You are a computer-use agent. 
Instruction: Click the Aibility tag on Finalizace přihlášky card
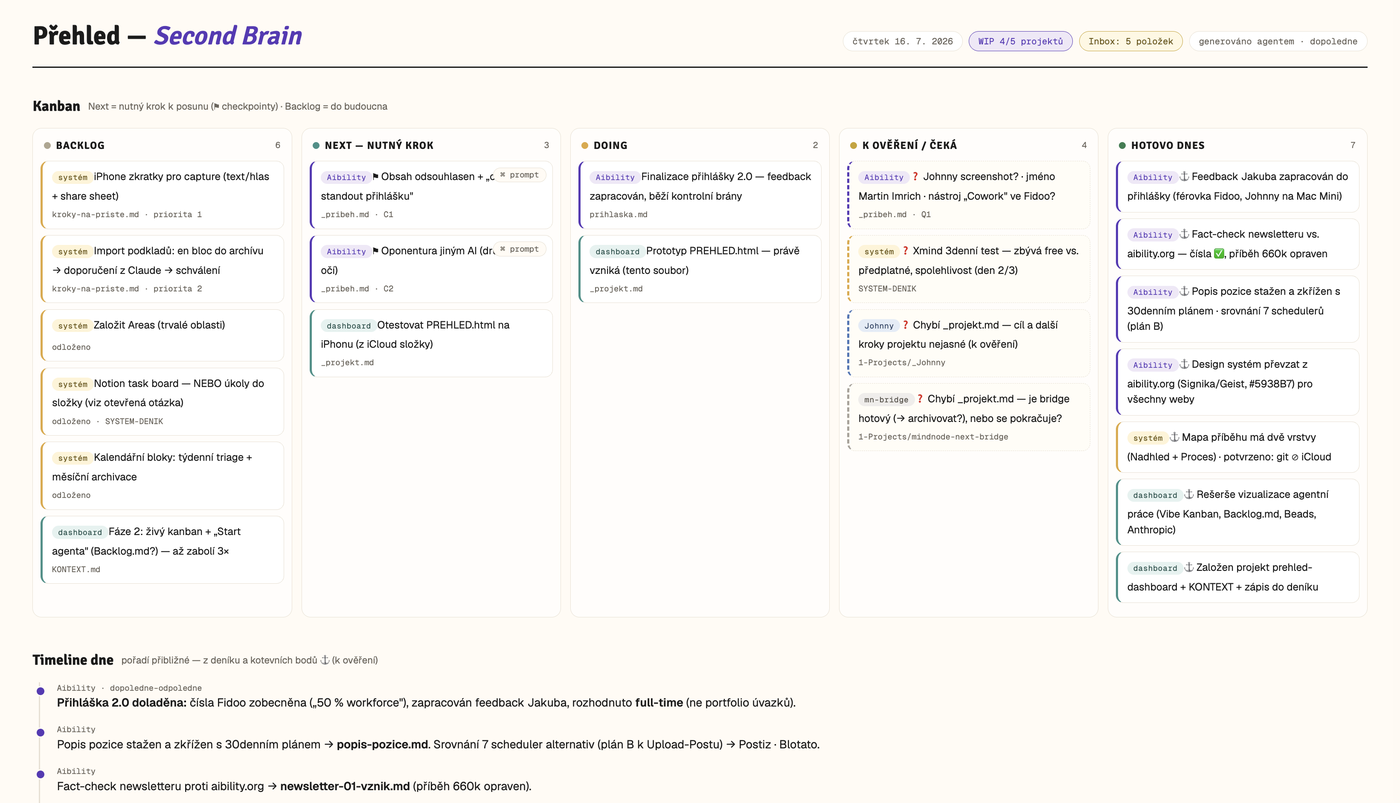pos(615,177)
